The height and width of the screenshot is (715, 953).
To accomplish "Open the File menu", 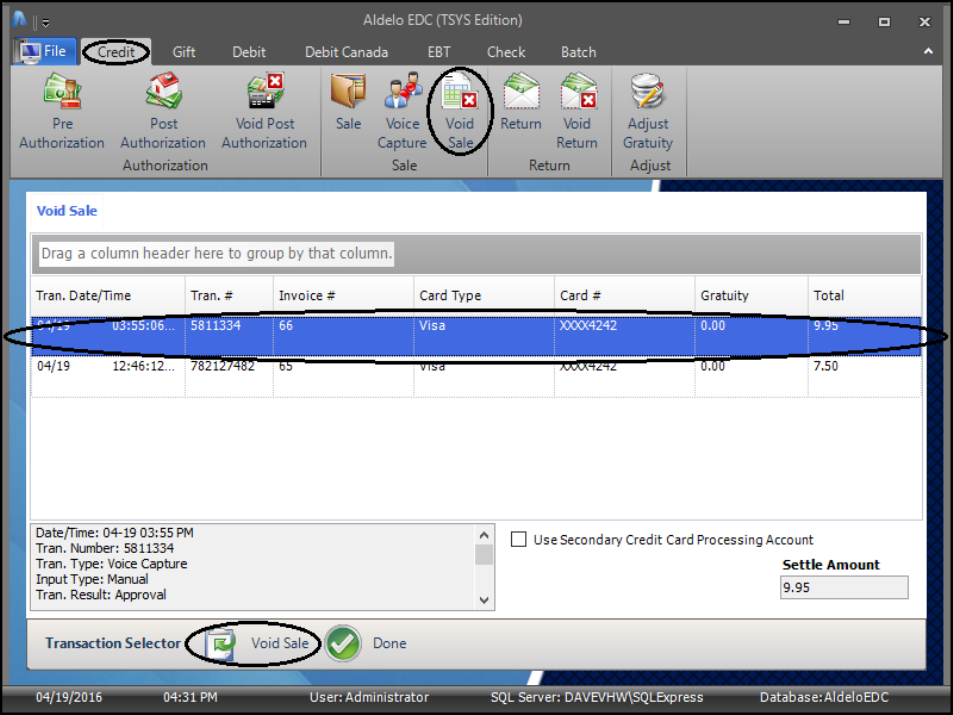I will pos(45,51).
